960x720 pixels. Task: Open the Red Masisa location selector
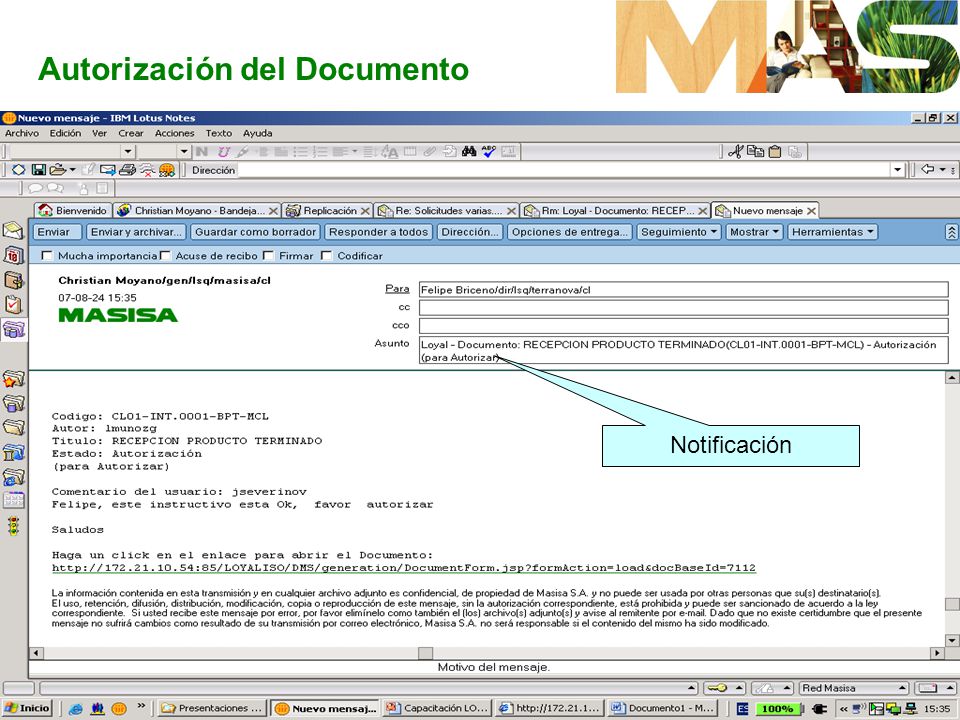[853, 688]
